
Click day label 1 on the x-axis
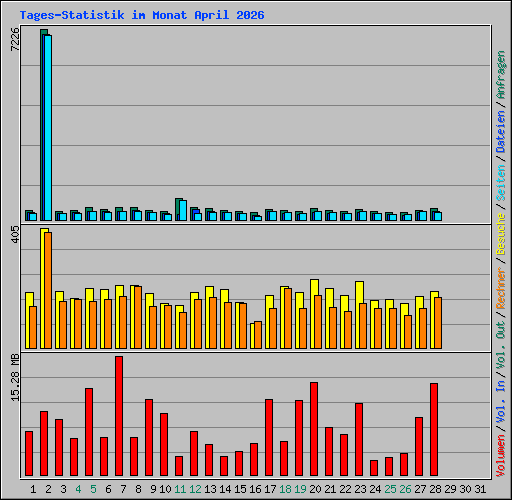click(x=33, y=489)
